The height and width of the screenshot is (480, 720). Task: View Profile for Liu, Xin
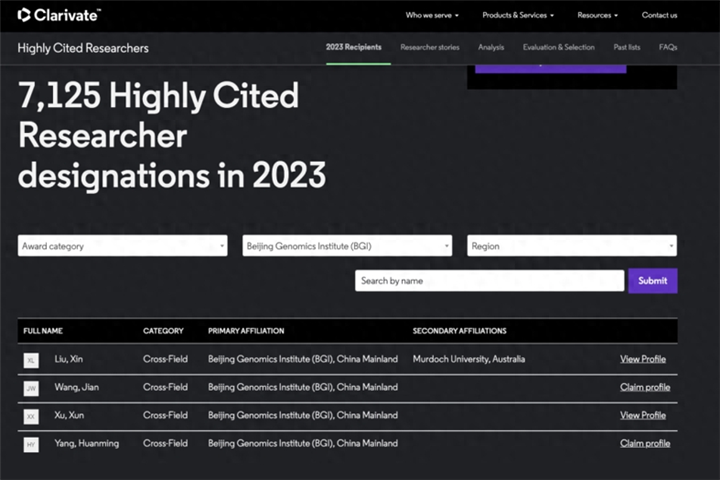click(642, 359)
